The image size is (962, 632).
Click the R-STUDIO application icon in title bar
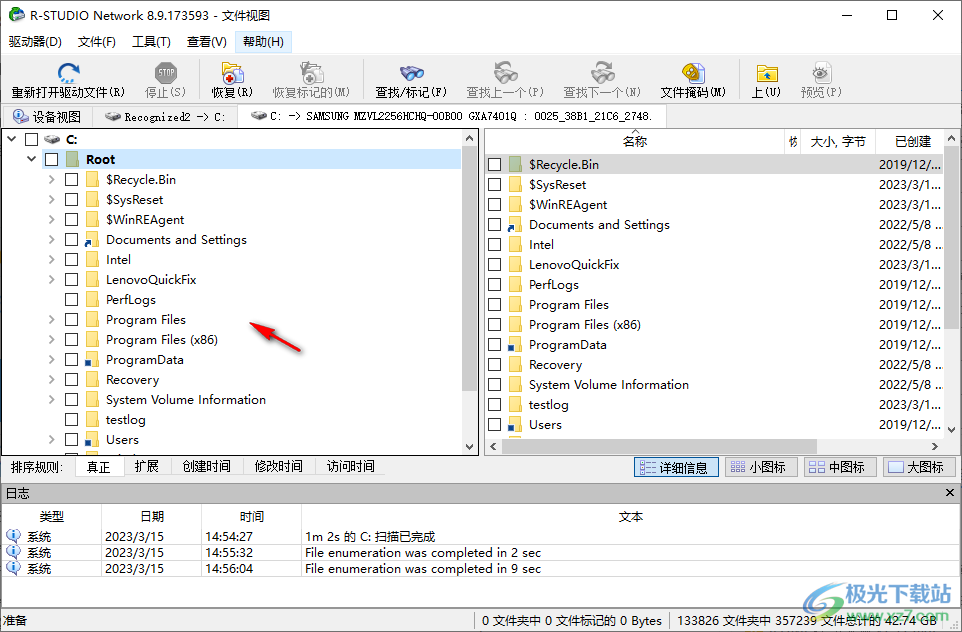[17, 15]
